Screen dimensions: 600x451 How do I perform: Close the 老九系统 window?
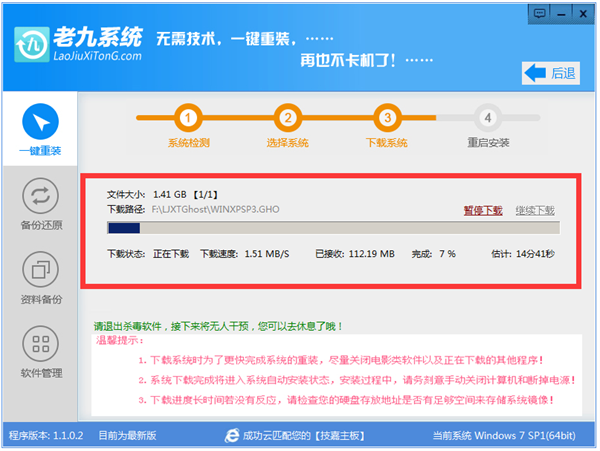(x=584, y=12)
